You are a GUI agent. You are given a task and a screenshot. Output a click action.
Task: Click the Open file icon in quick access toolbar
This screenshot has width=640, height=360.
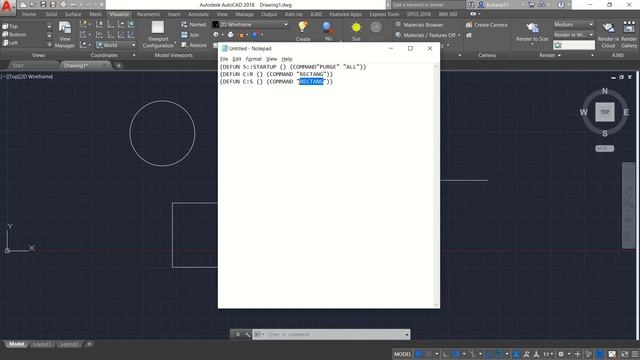pyautogui.click(x=33, y=5)
